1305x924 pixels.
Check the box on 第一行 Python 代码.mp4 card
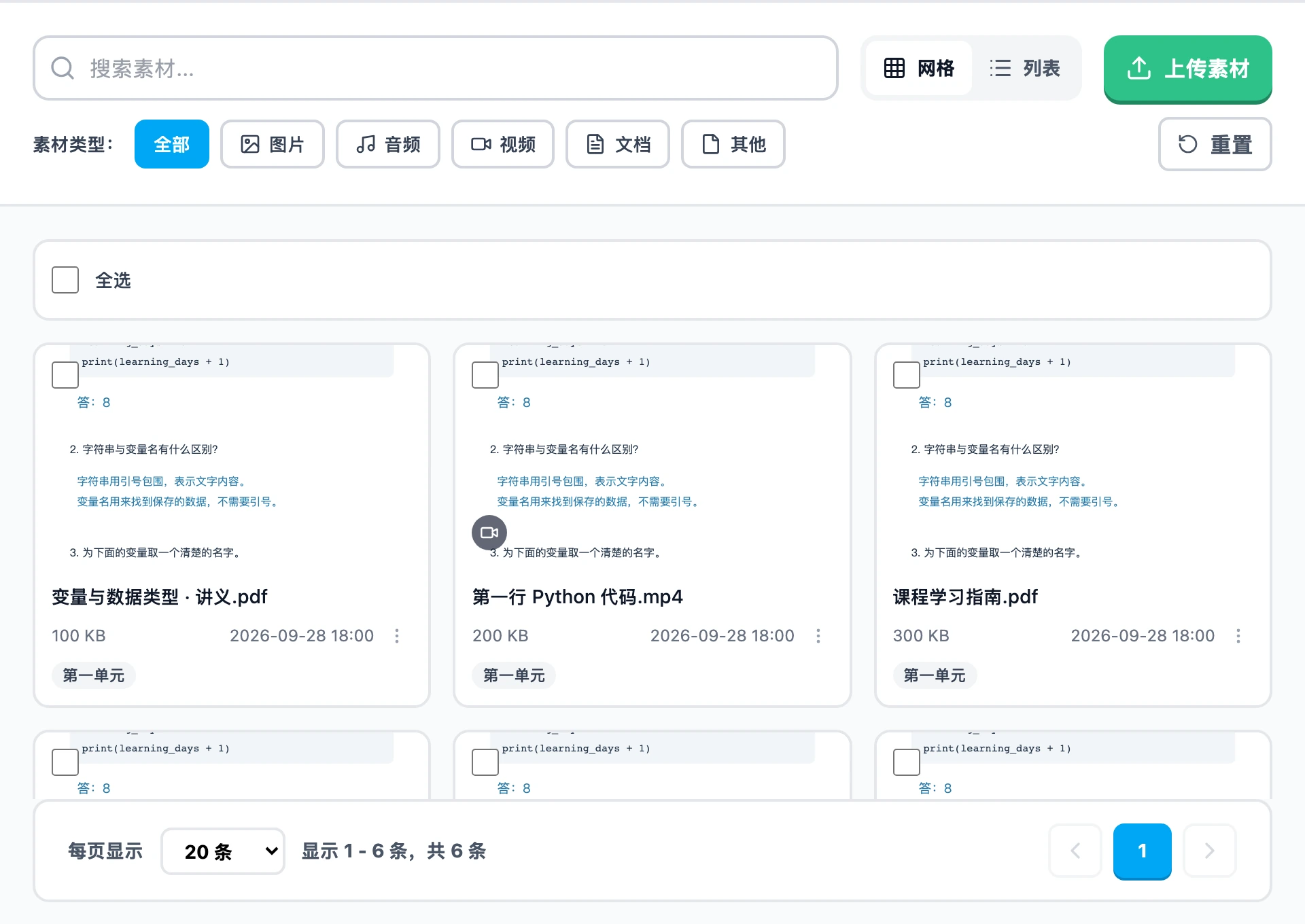click(485, 375)
